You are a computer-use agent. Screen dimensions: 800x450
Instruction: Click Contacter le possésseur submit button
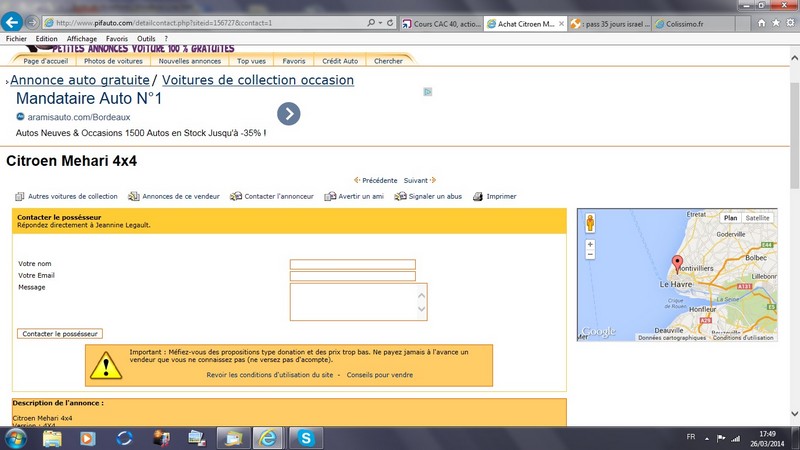click(x=60, y=334)
